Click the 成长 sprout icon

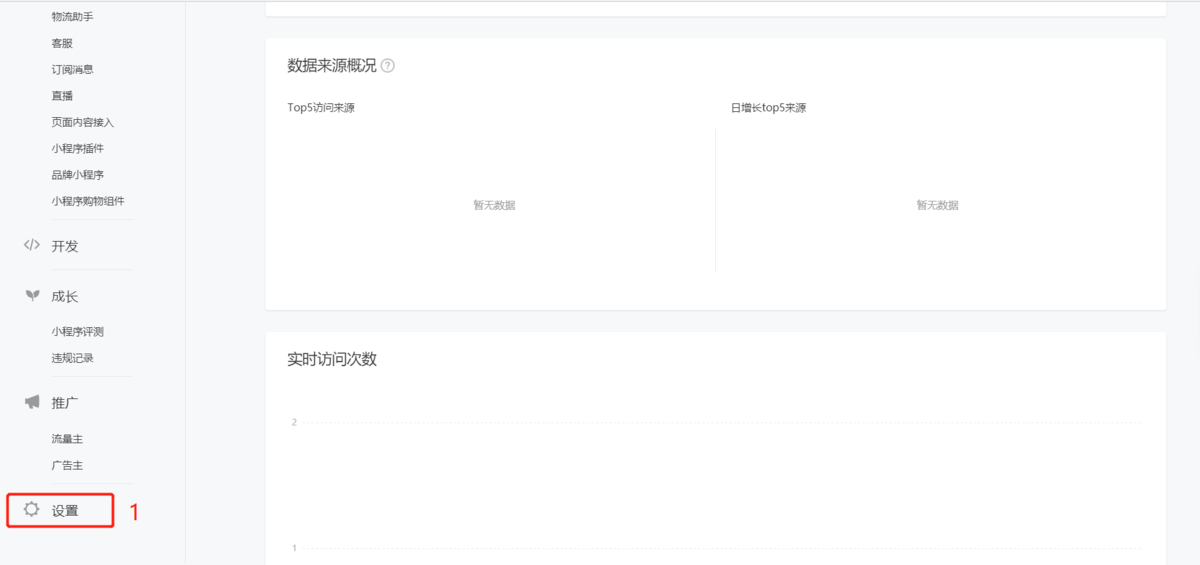point(32,296)
